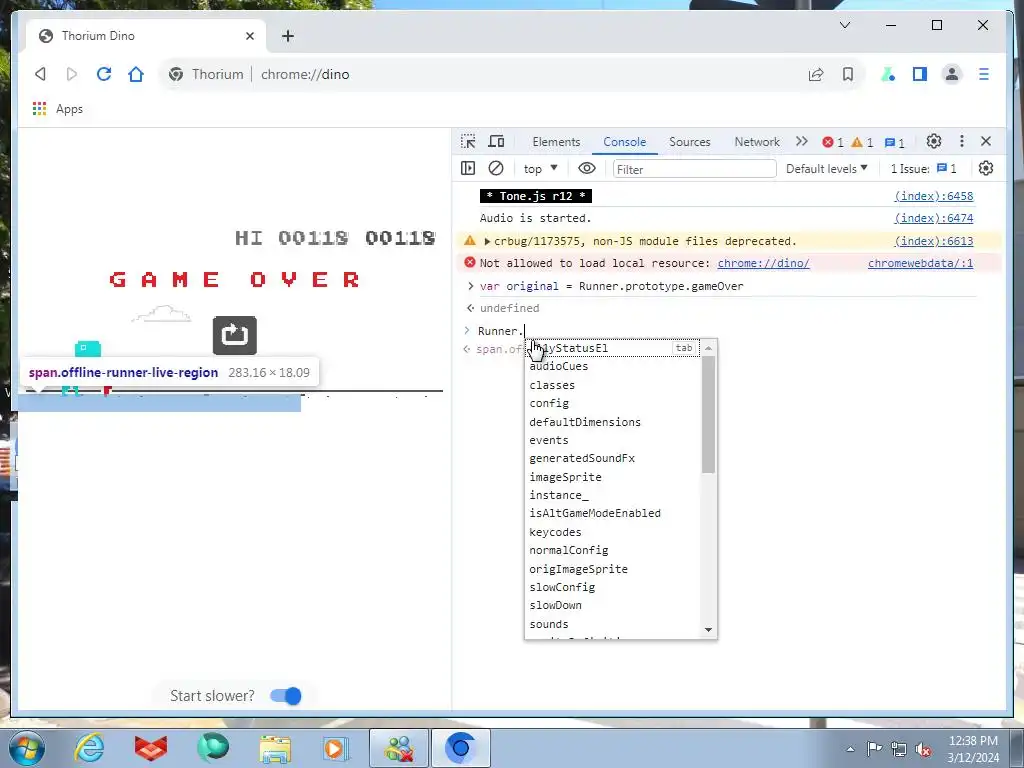Create live expression with eye icon
This screenshot has width=1024, height=768.
tap(586, 168)
